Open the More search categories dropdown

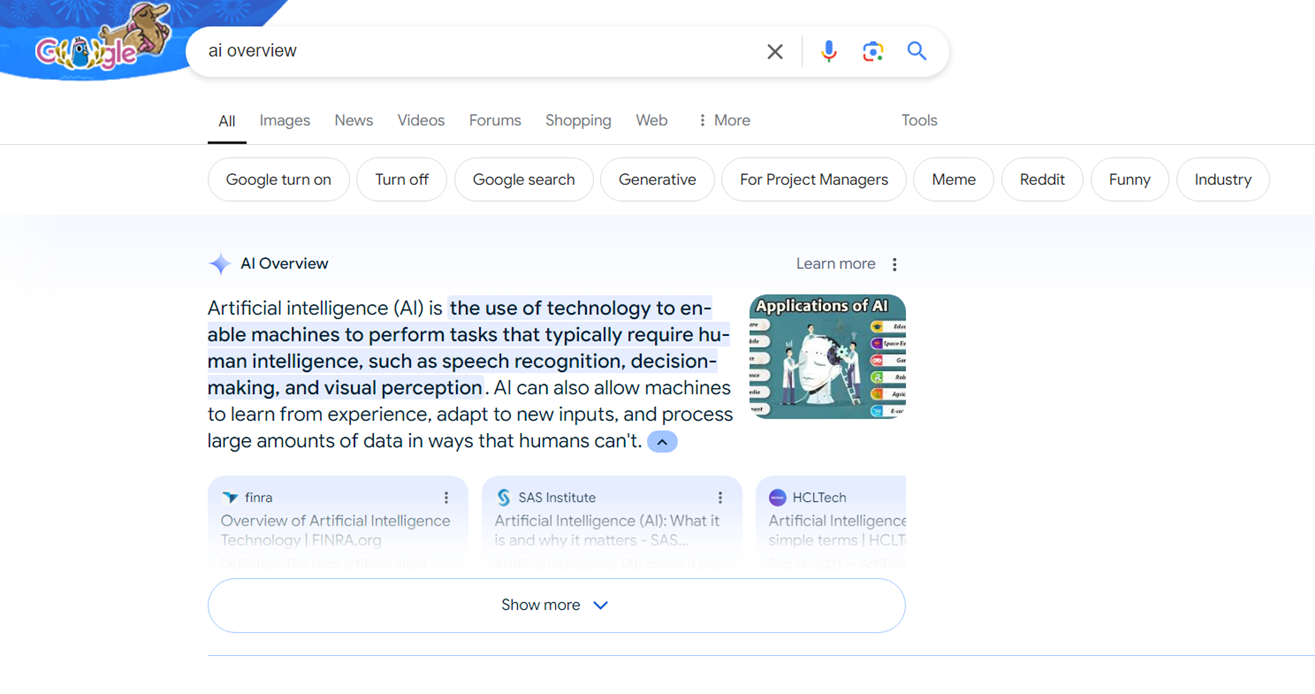pyautogui.click(x=724, y=120)
